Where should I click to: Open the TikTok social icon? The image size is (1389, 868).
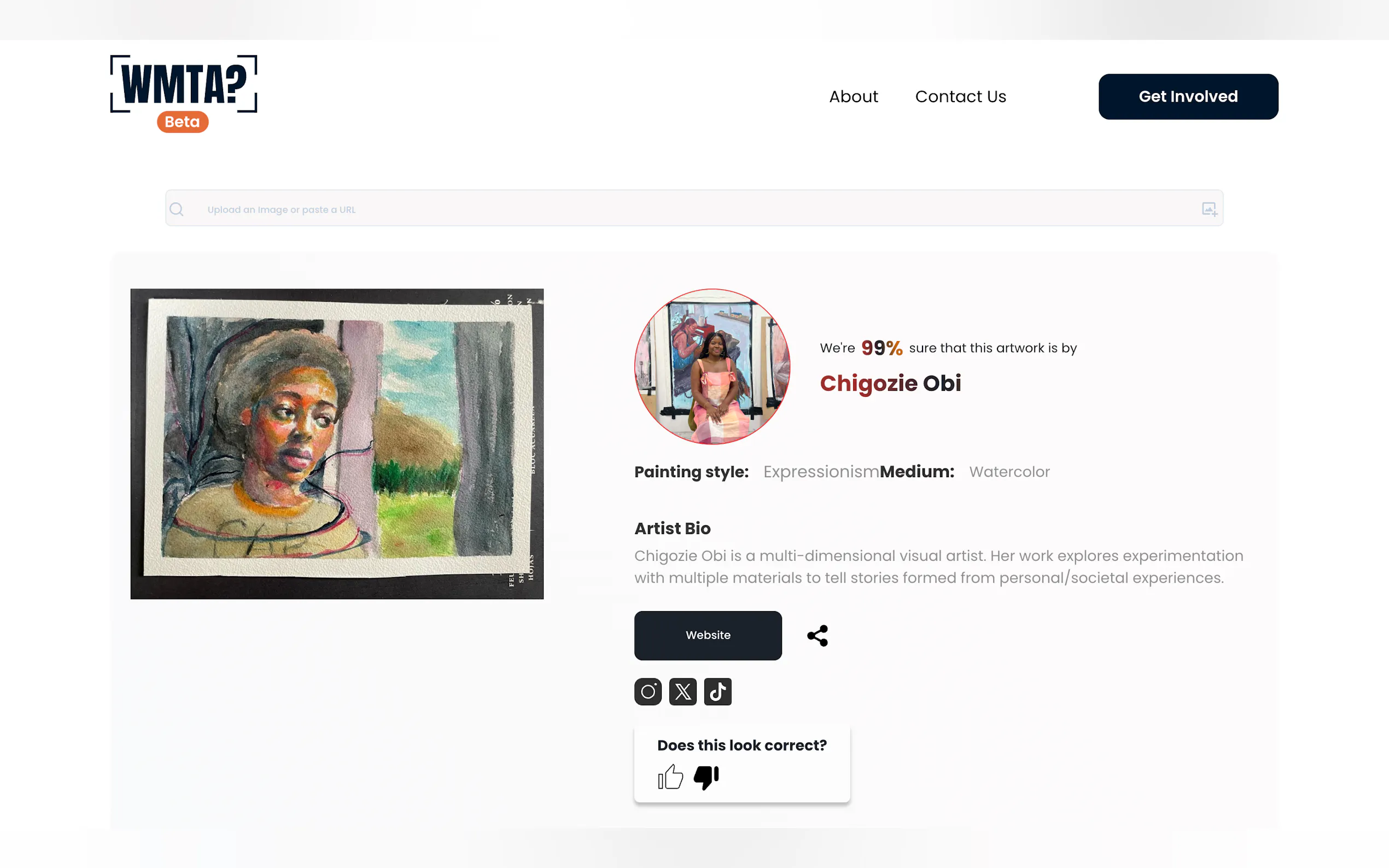pyautogui.click(x=718, y=691)
